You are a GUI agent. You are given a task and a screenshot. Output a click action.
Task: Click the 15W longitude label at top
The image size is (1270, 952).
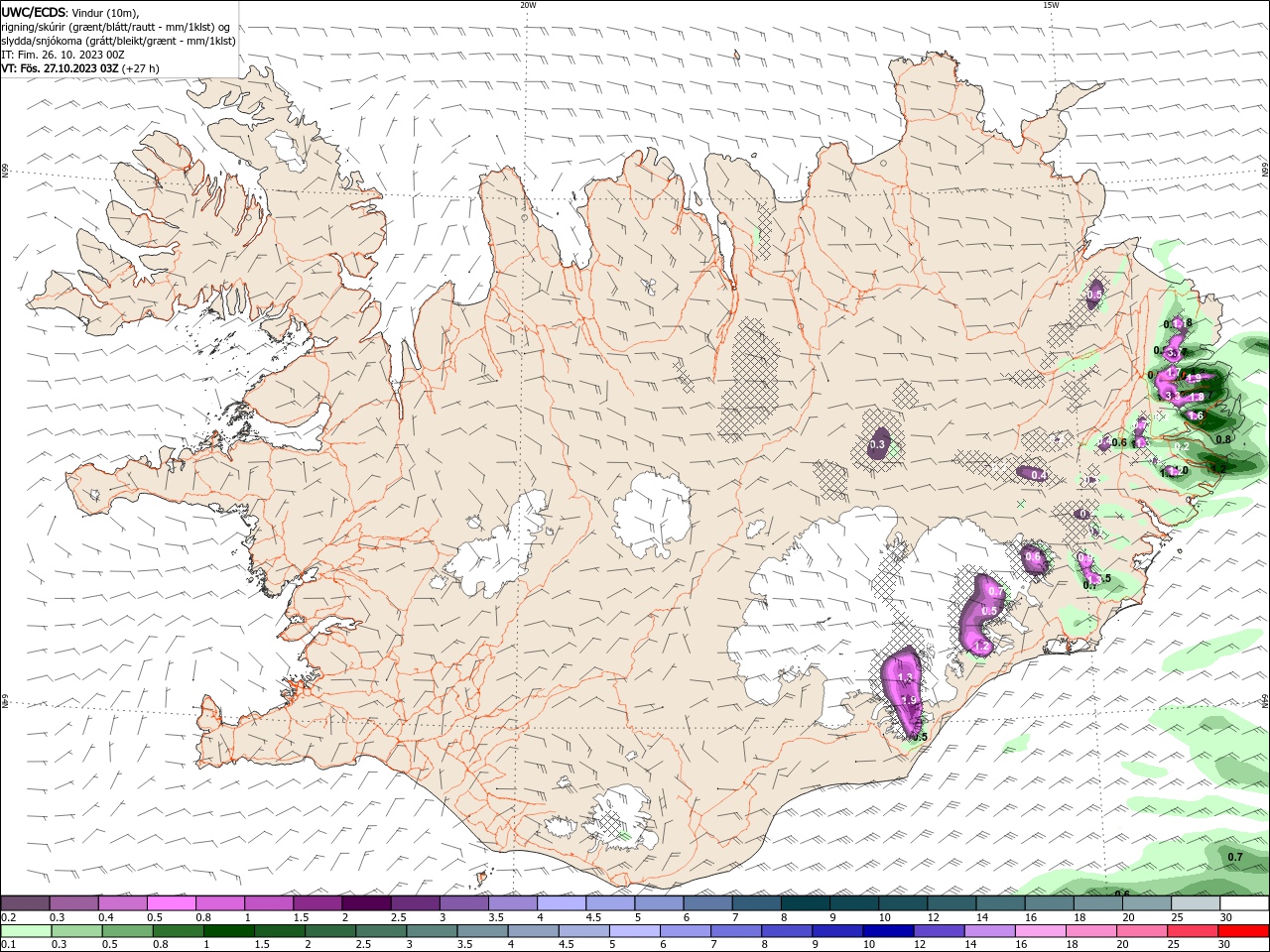tap(1051, 5)
